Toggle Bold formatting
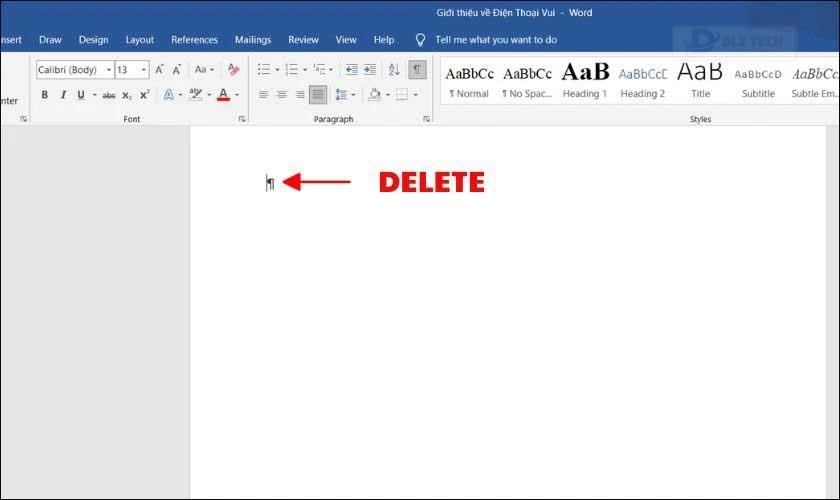 point(44,95)
